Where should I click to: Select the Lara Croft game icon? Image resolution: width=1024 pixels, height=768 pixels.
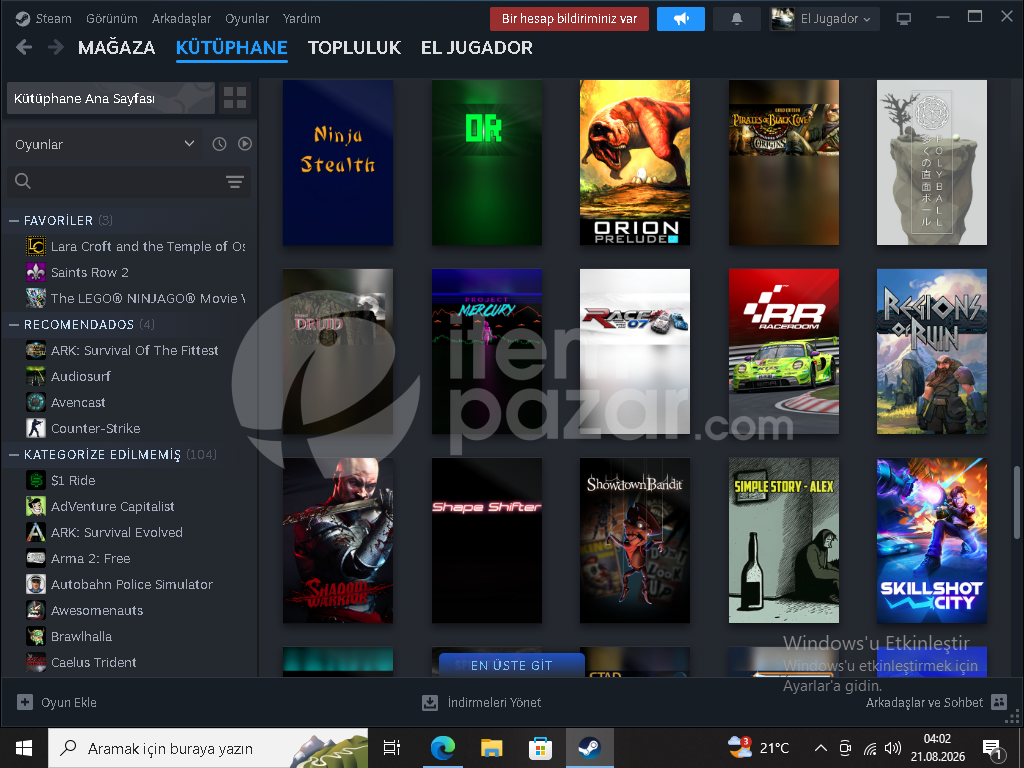[36, 246]
